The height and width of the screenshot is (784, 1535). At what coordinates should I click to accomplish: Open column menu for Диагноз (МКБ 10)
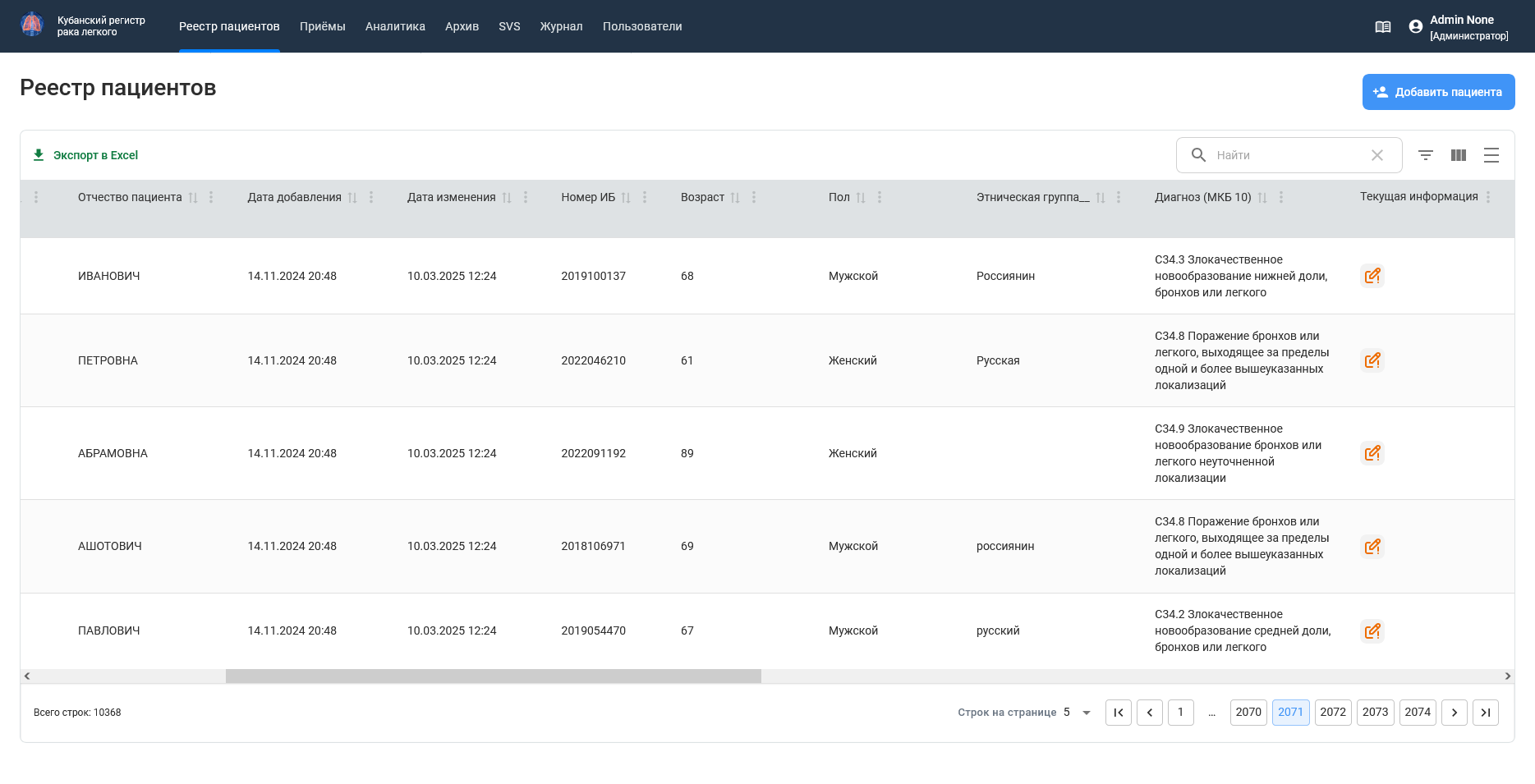click(1281, 197)
